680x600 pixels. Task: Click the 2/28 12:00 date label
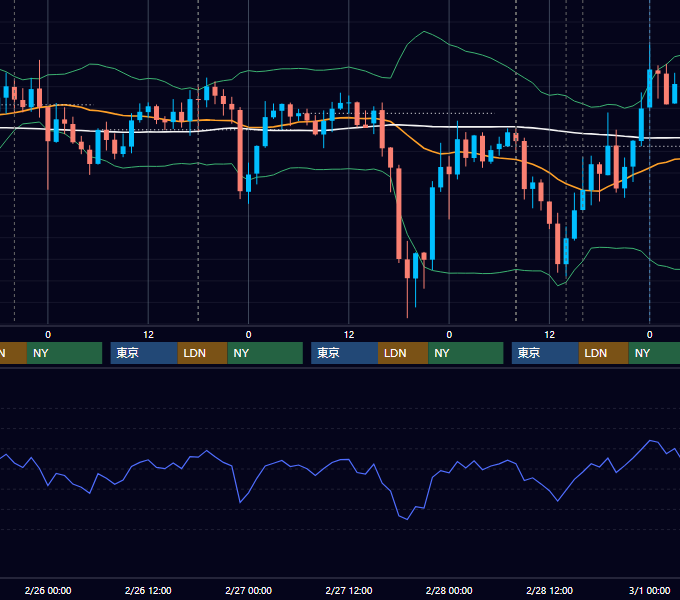[549, 590]
